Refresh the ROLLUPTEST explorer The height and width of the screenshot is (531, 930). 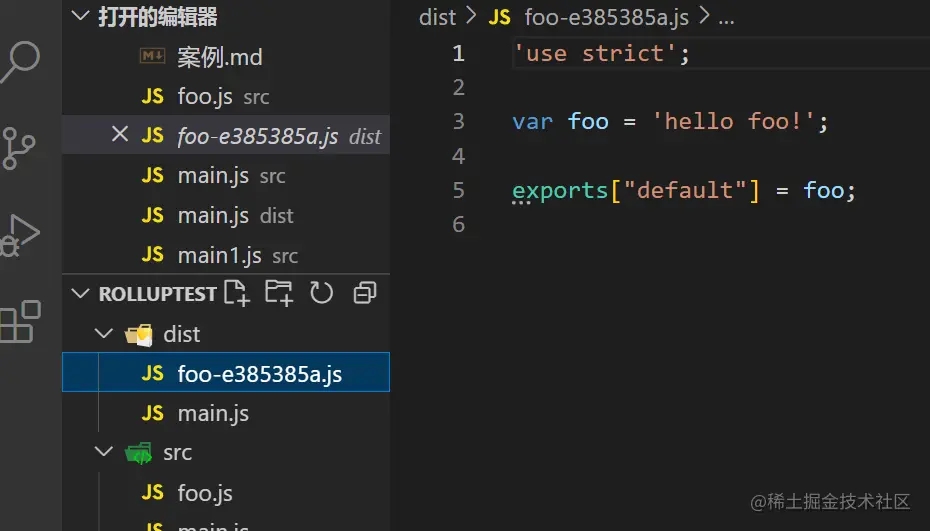click(x=321, y=293)
